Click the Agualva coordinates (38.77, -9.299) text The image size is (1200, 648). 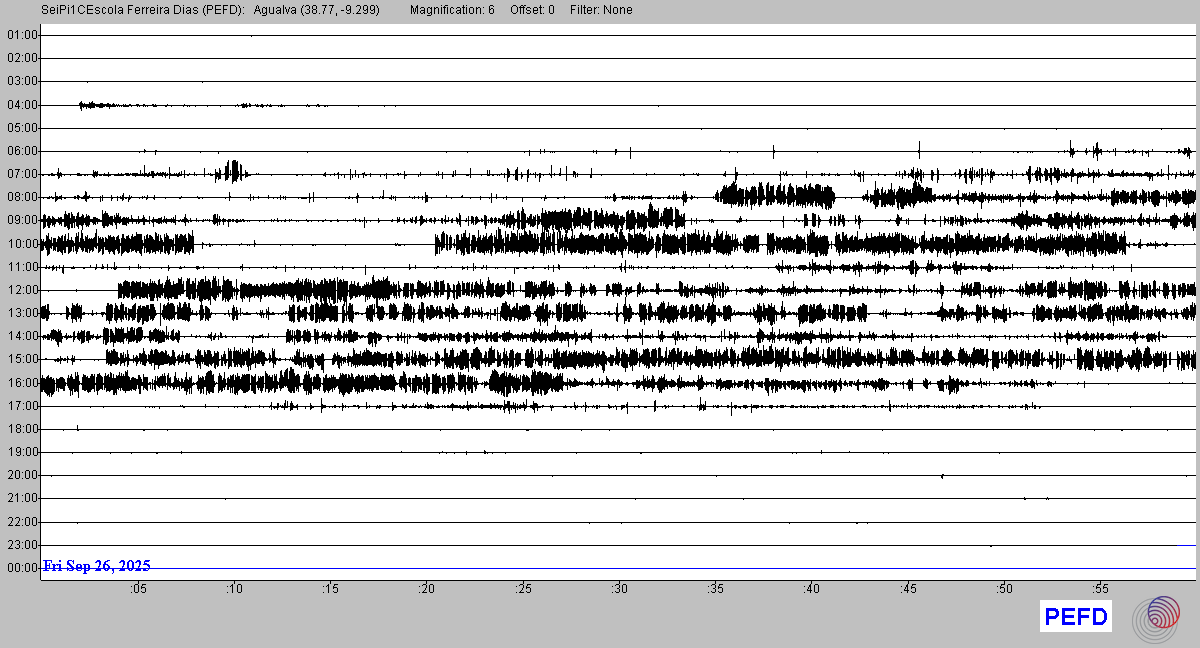click(316, 10)
